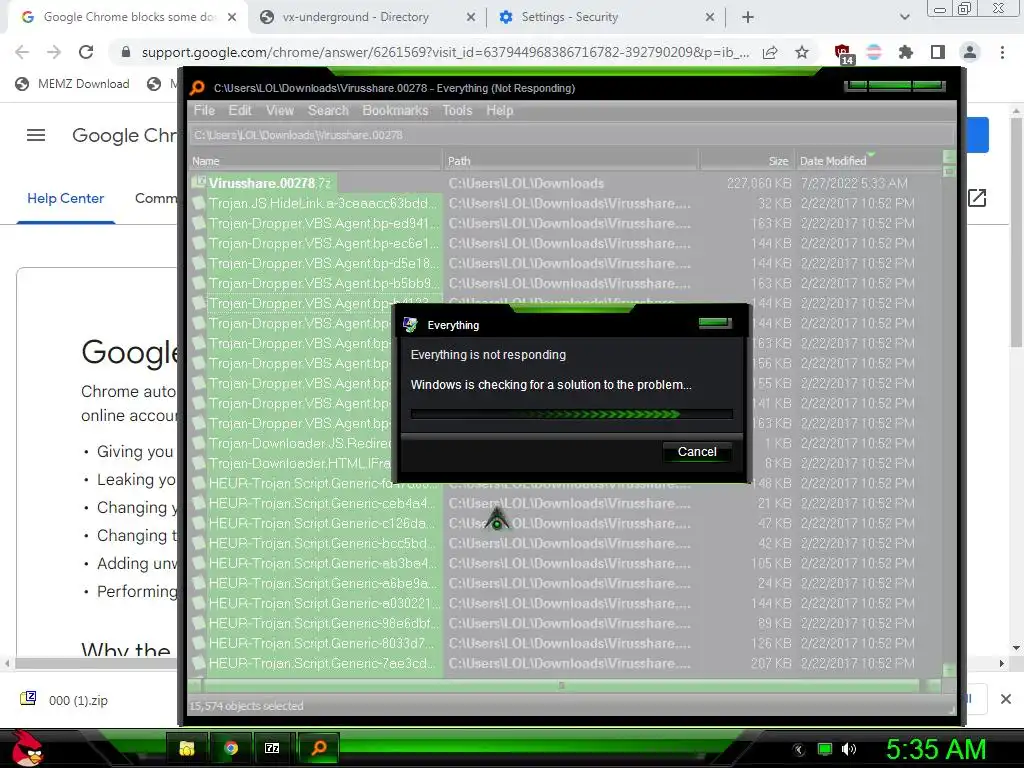Image resolution: width=1024 pixels, height=768 pixels.
Task: Open the Help Center tab
Action: click(65, 199)
